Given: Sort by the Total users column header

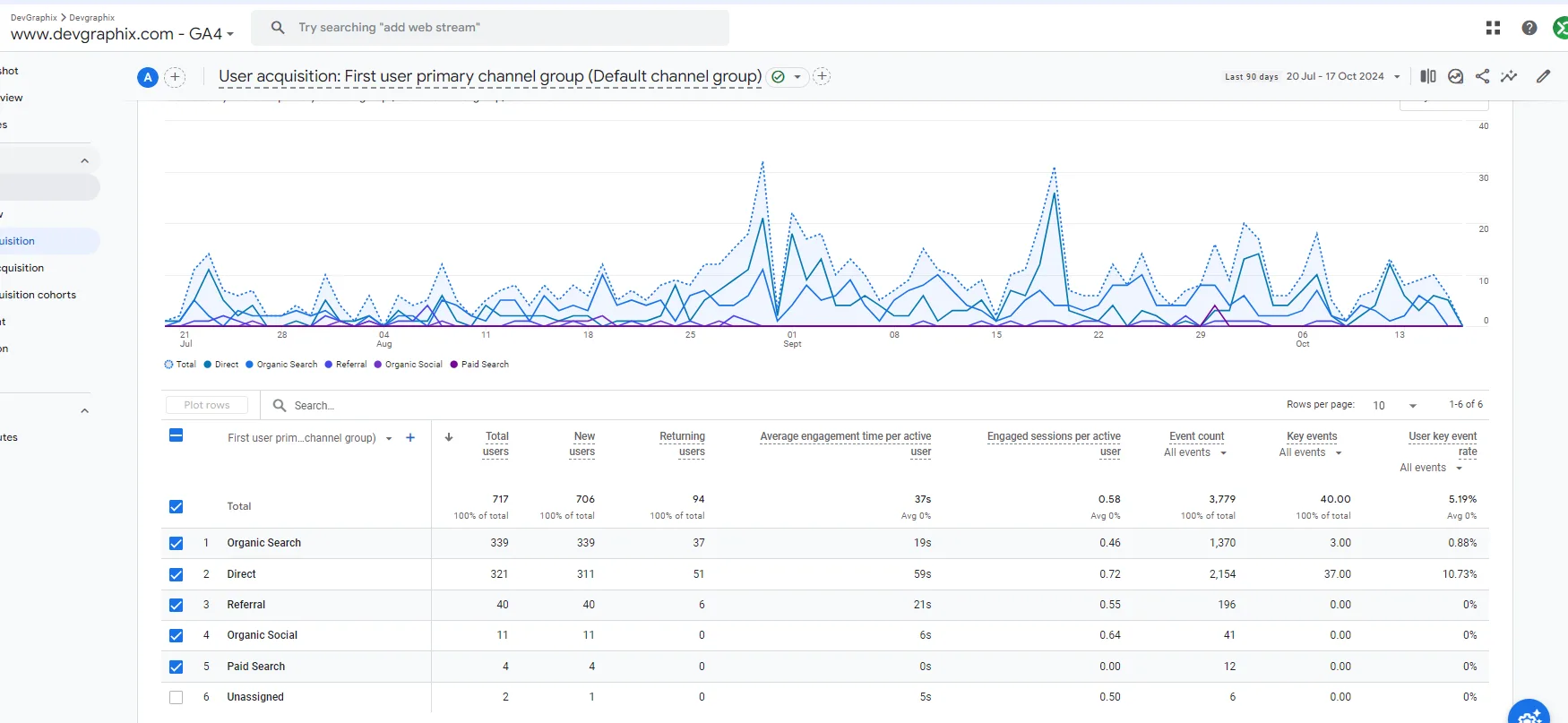Looking at the screenshot, I should [x=495, y=443].
